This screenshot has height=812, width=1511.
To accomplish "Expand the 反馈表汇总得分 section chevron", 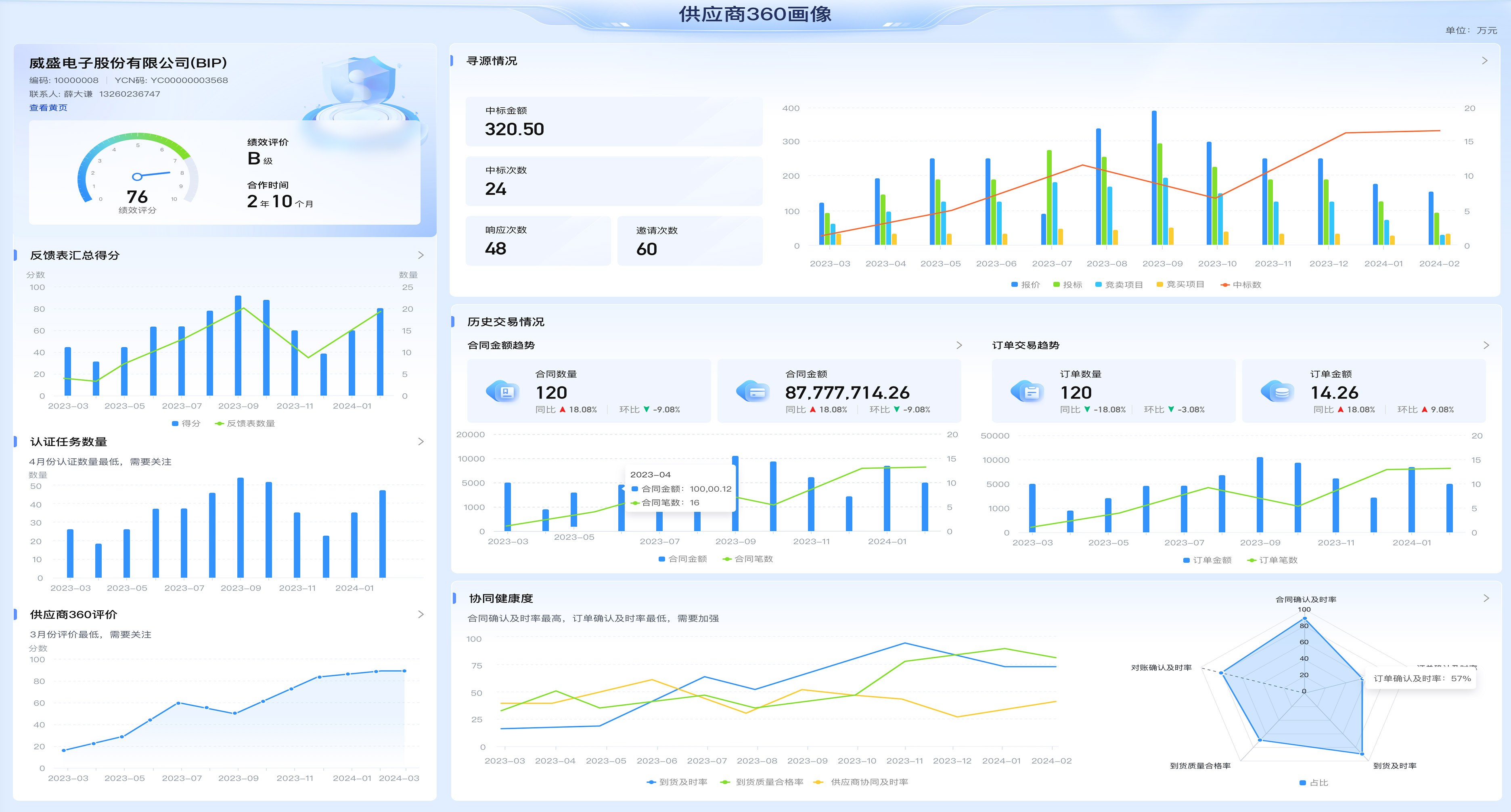I will [421, 255].
